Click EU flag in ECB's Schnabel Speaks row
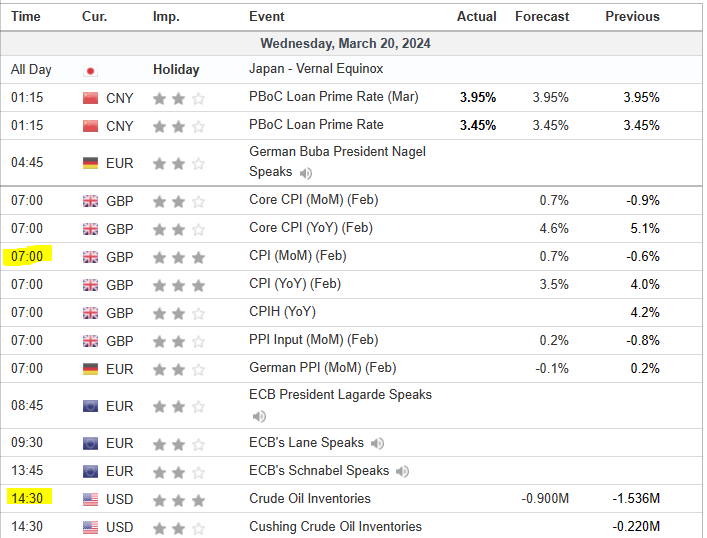 [91, 471]
